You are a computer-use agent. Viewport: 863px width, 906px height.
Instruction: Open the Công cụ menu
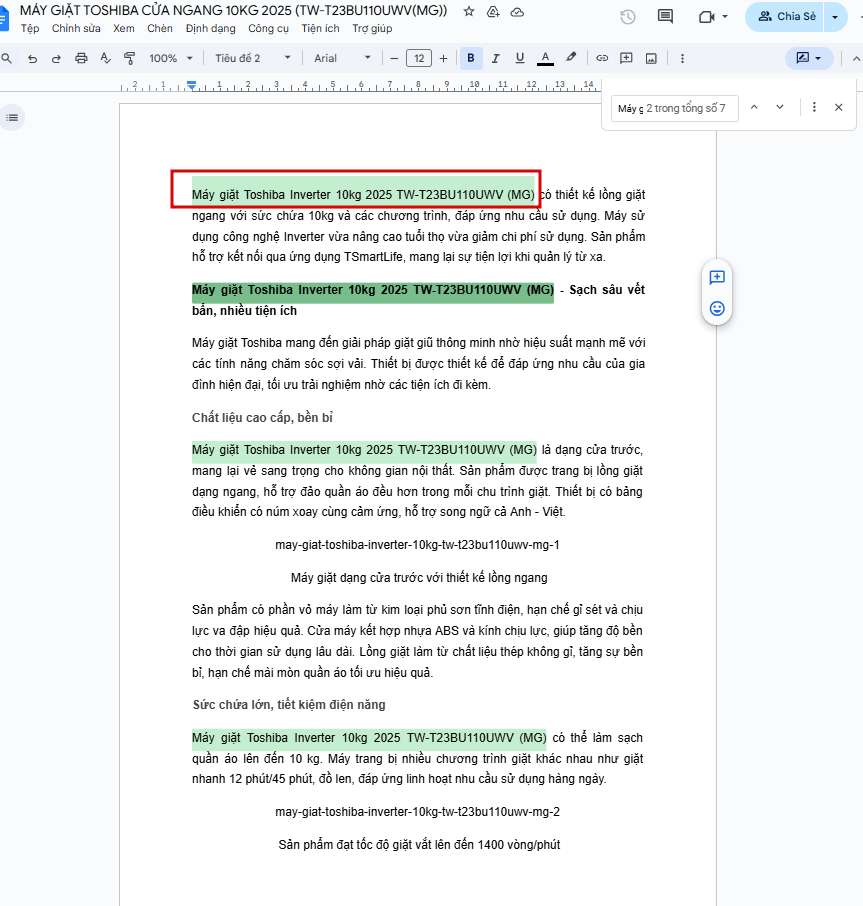[x=269, y=28]
